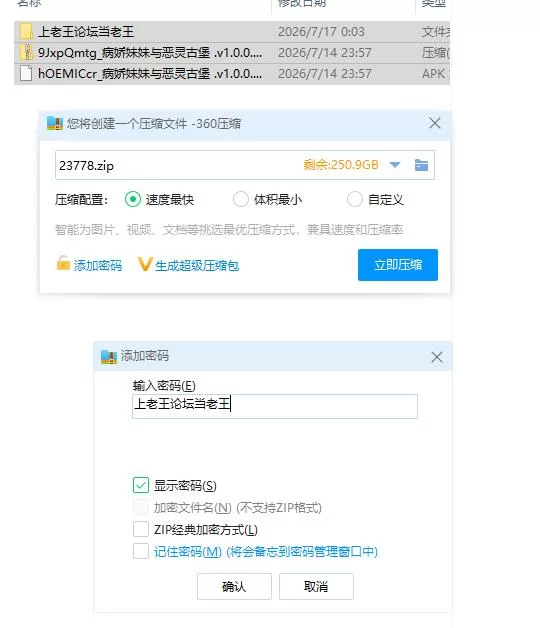Click the 输入密码 text field
The image size is (540, 628).
(275, 407)
